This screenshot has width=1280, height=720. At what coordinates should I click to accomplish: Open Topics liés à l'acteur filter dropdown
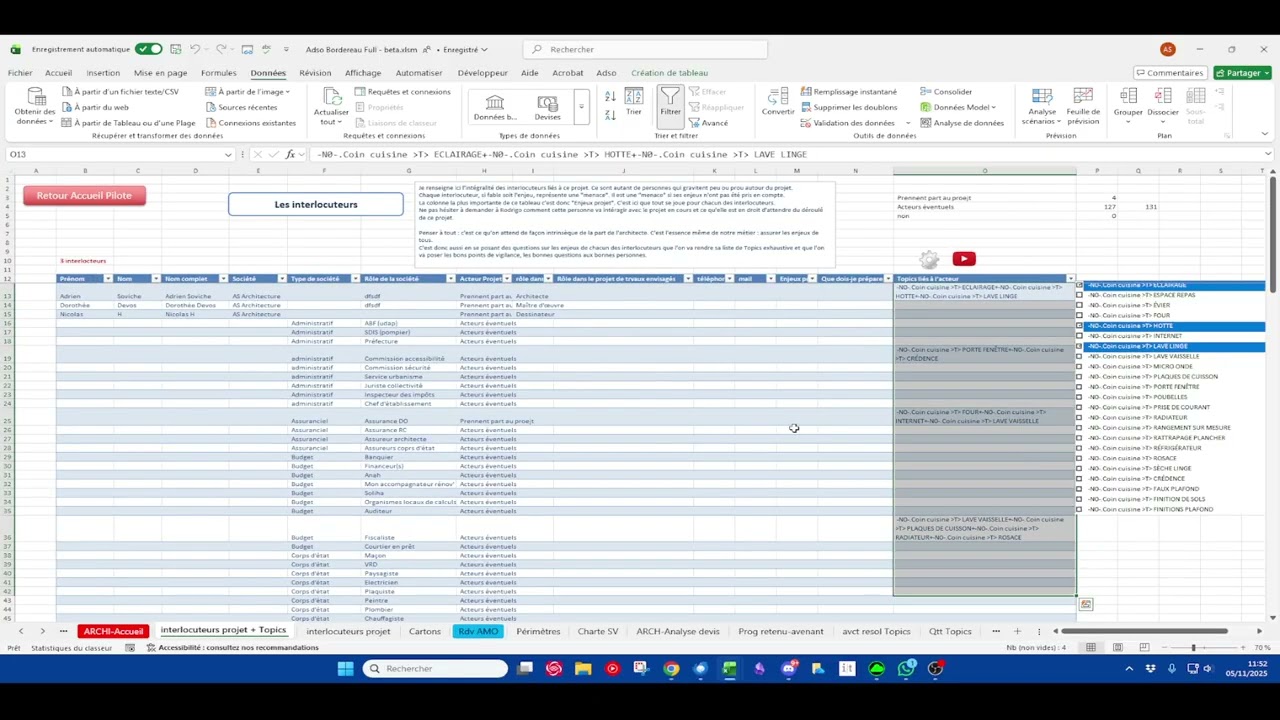pyautogui.click(x=1071, y=279)
